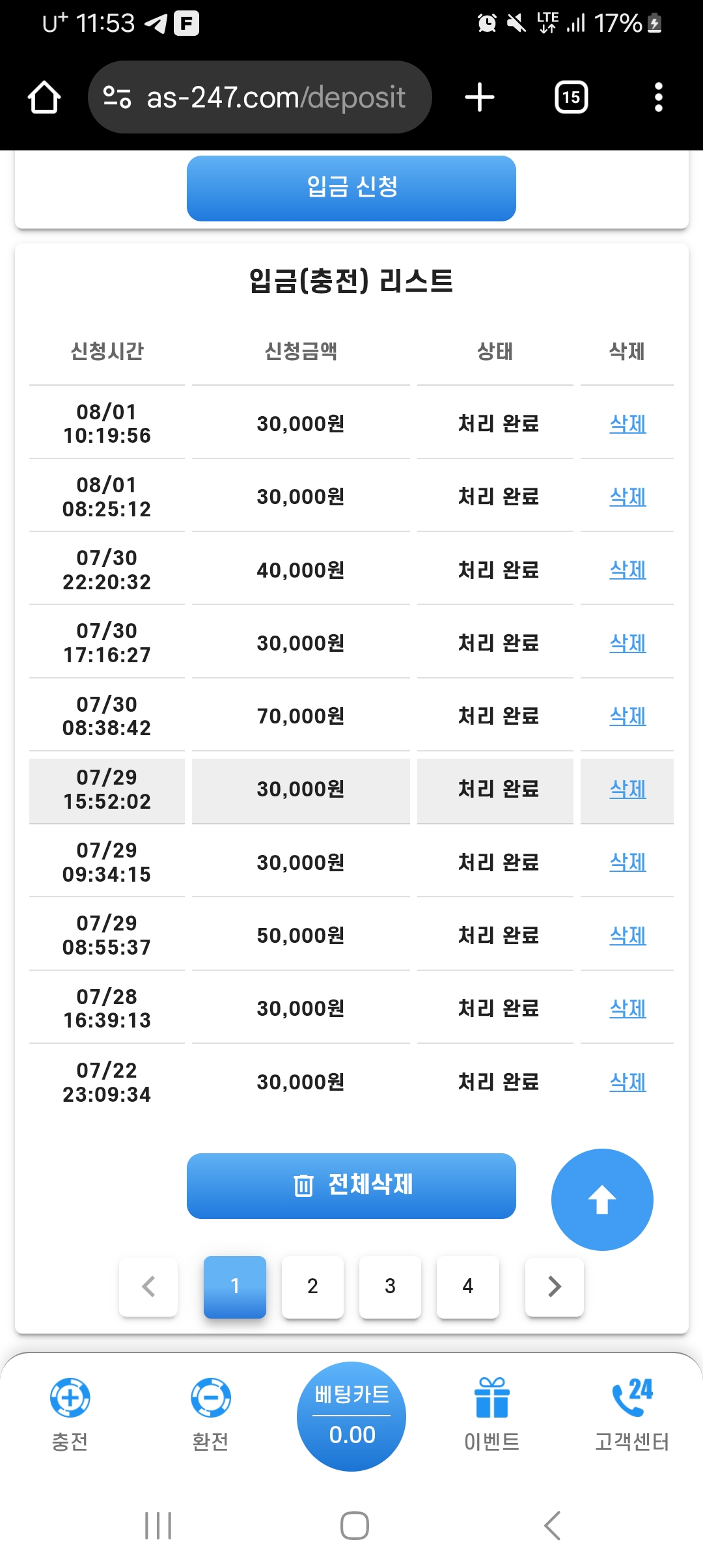Screen dimensions: 703x1568
Task: Click the 입금 신청 button
Action: pyautogui.click(x=351, y=188)
